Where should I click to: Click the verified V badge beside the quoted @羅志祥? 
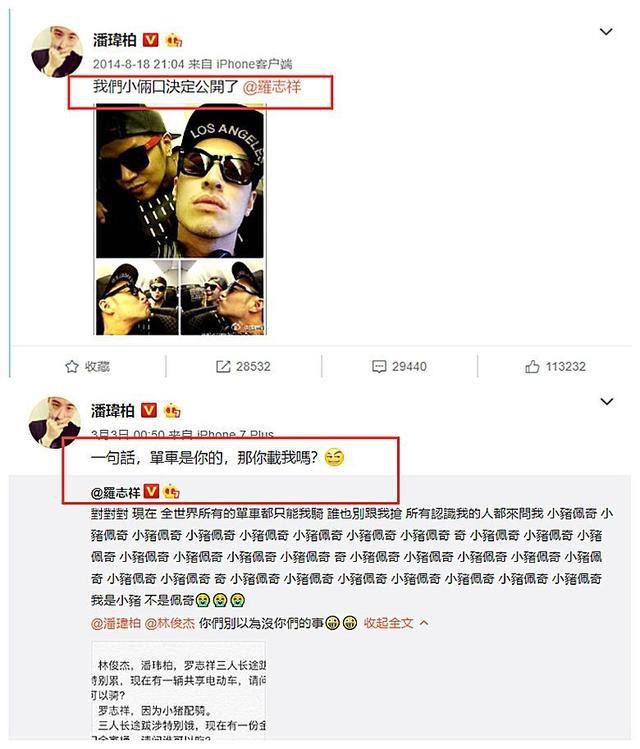[151, 491]
